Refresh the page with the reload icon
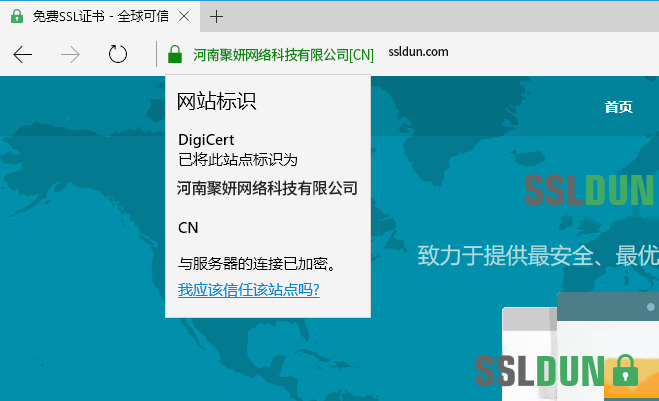The image size is (659, 401). pyautogui.click(x=118, y=54)
